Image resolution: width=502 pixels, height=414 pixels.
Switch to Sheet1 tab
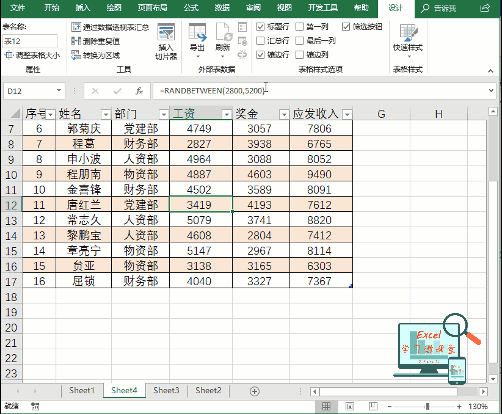pyautogui.click(x=82, y=390)
